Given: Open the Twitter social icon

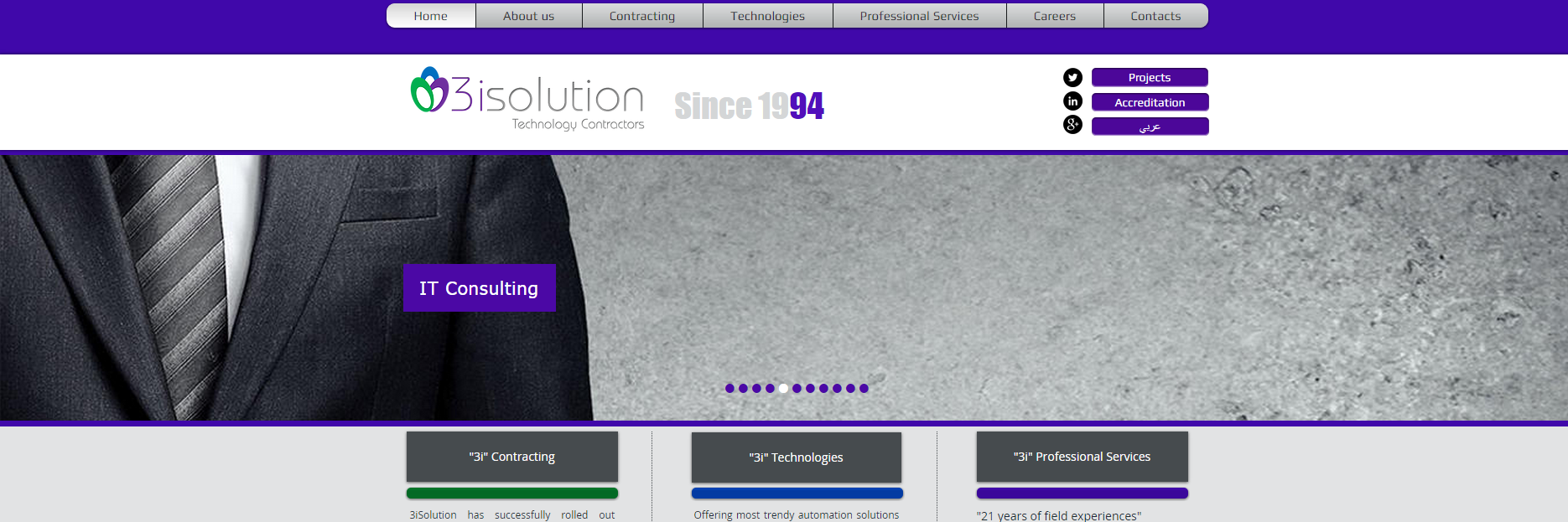Looking at the screenshot, I should (x=1072, y=78).
